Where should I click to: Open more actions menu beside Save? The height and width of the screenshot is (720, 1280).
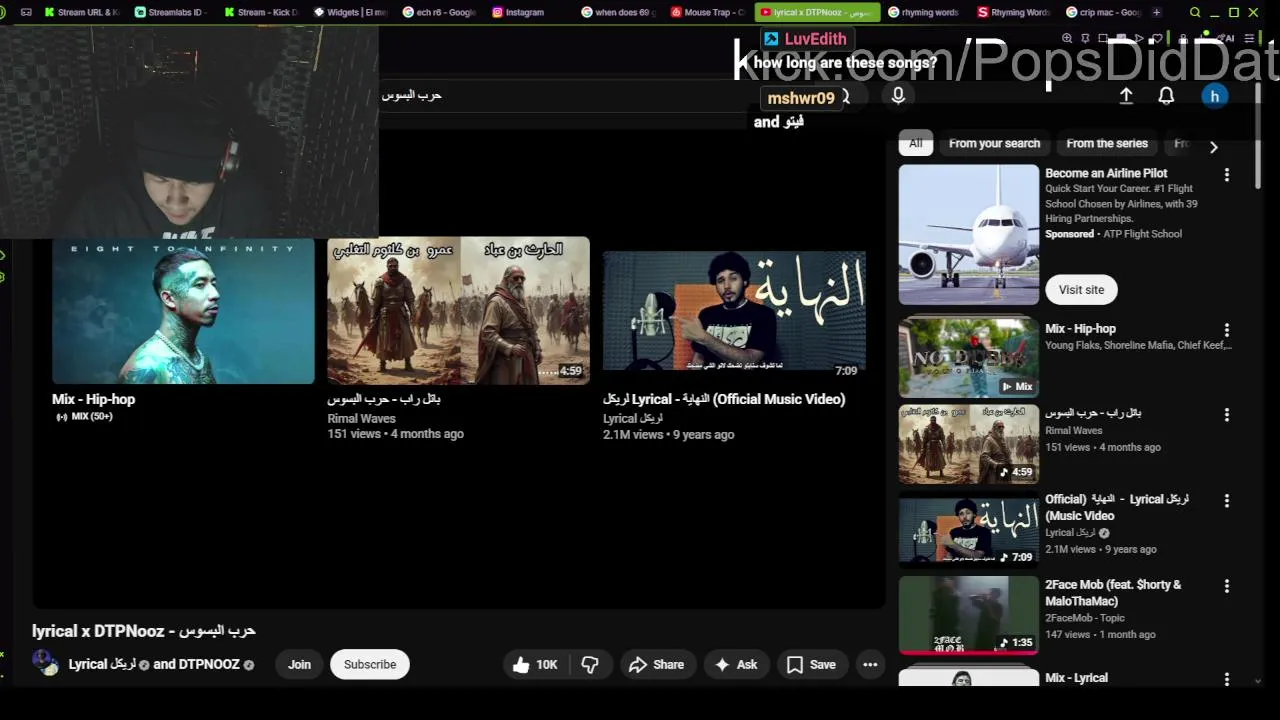coord(870,664)
